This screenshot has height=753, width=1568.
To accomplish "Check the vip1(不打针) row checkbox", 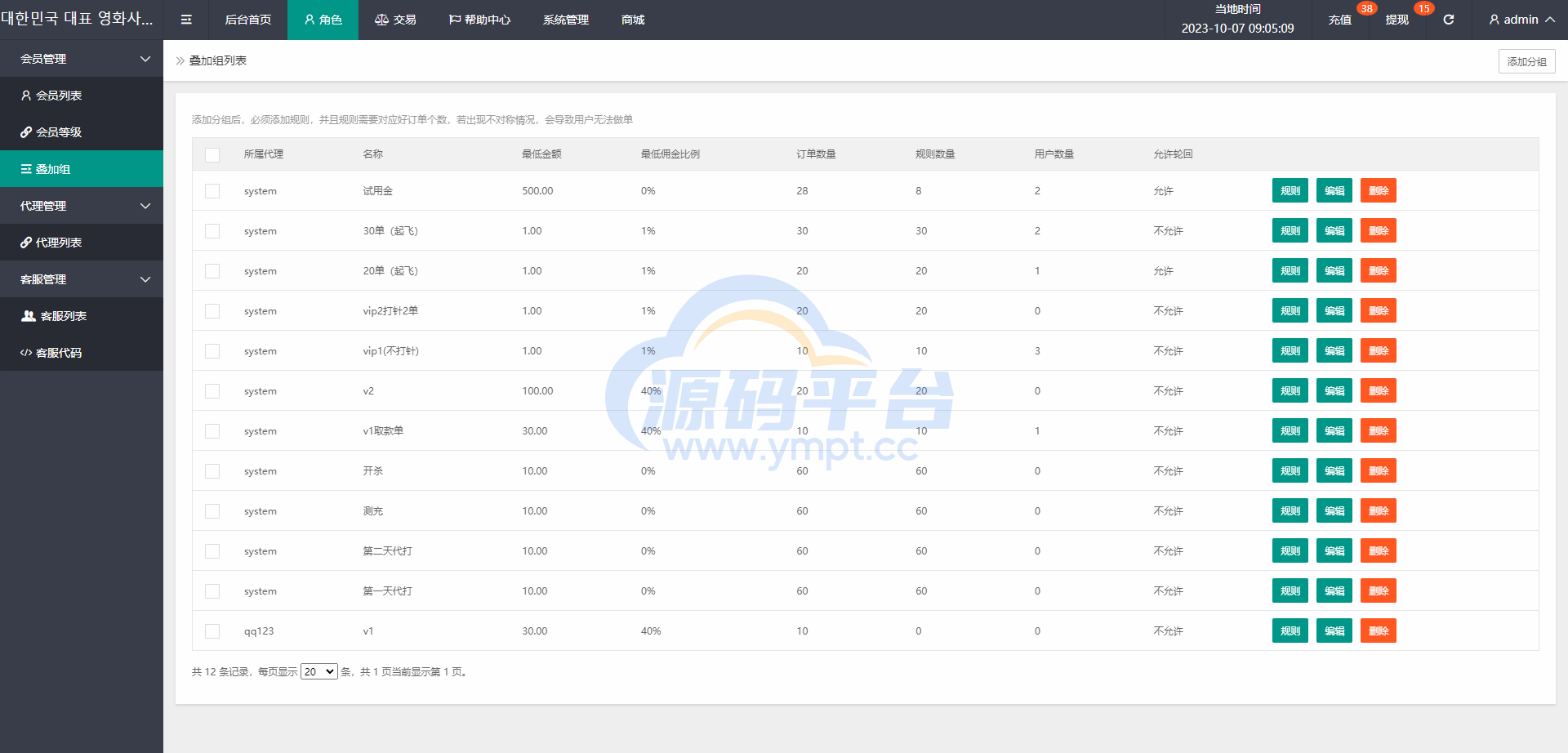I will coord(212,351).
